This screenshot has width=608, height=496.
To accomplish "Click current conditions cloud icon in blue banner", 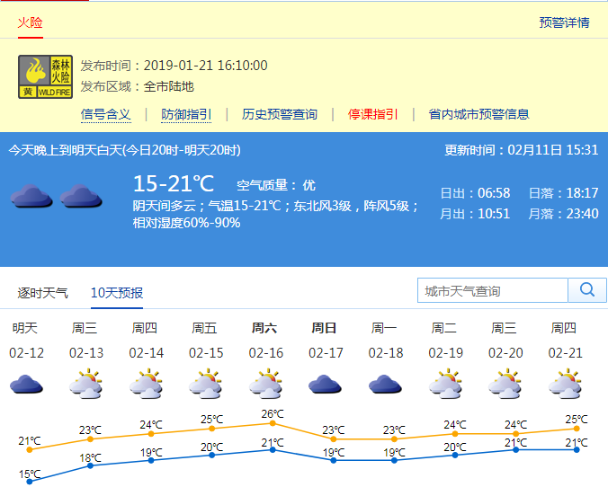I will click(x=55, y=195).
